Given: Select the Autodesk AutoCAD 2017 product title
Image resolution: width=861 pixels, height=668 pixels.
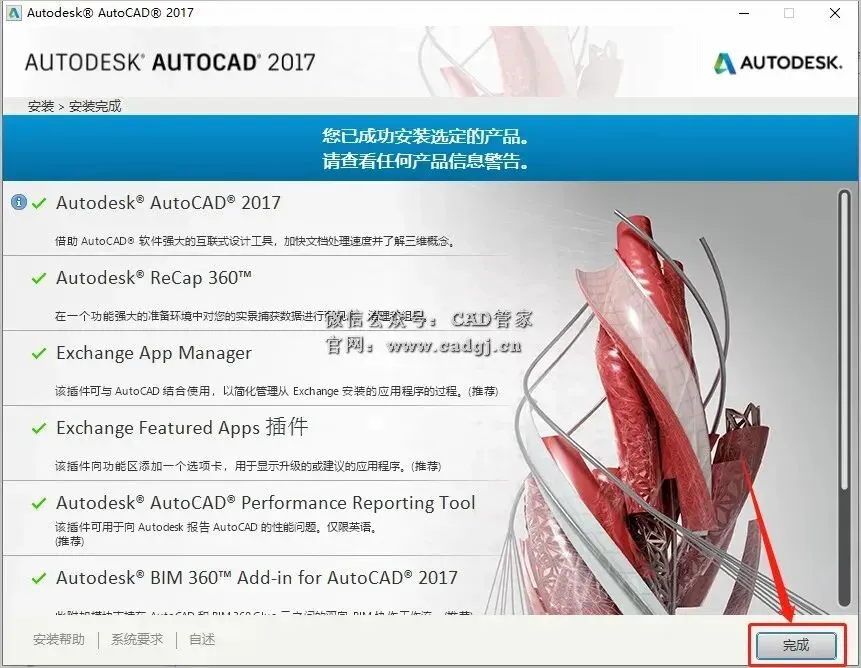Looking at the screenshot, I should [x=168, y=203].
